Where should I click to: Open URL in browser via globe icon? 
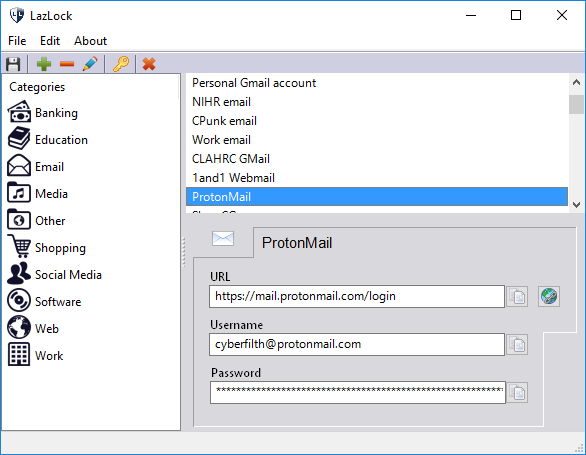pyautogui.click(x=549, y=296)
